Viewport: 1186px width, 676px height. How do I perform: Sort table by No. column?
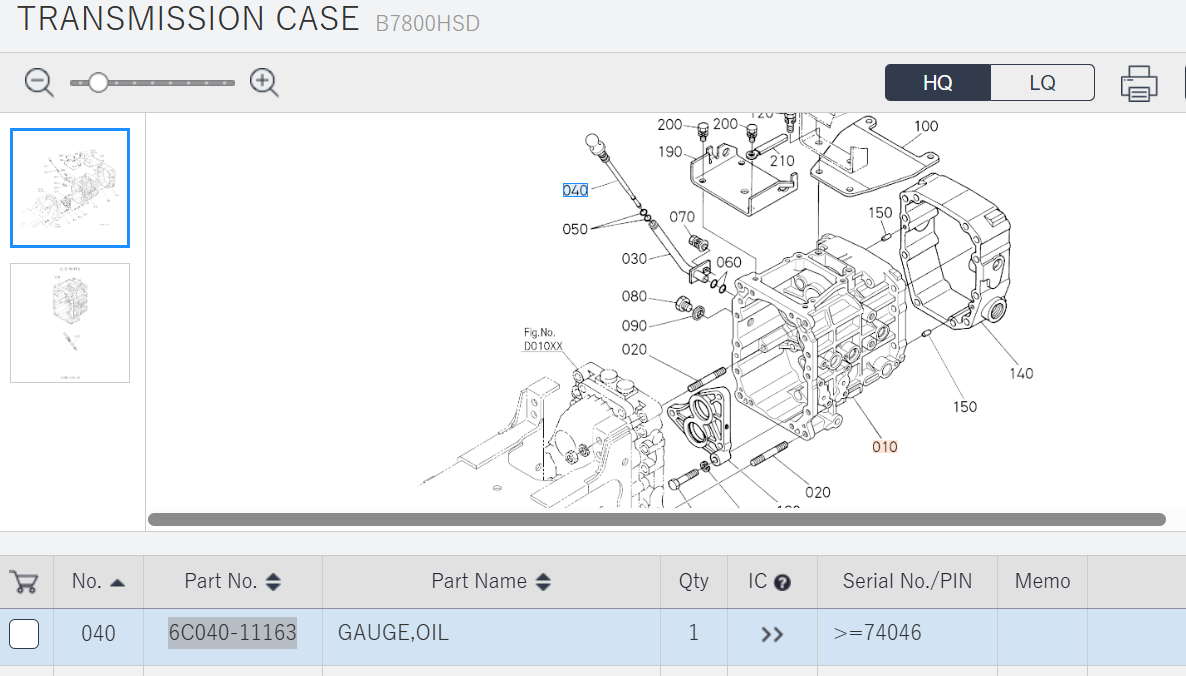(98, 581)
